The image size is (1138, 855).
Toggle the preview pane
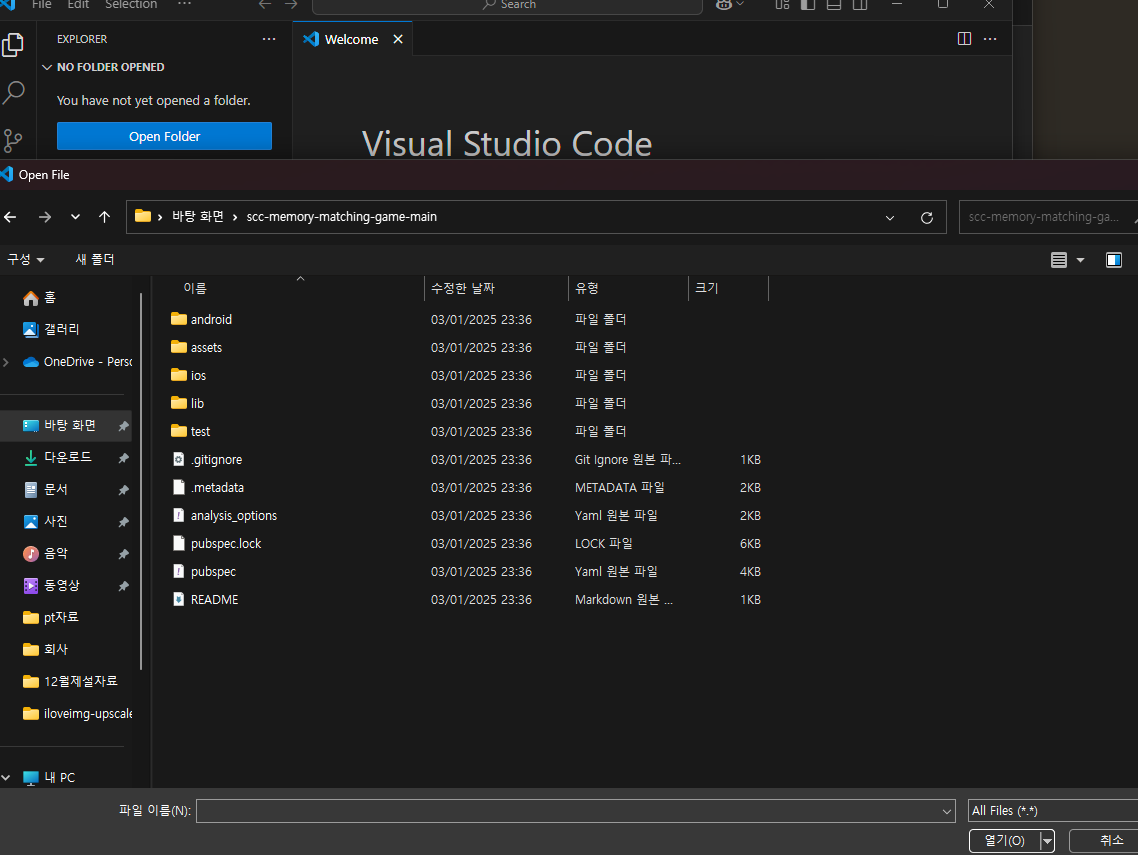[1114, 260]
